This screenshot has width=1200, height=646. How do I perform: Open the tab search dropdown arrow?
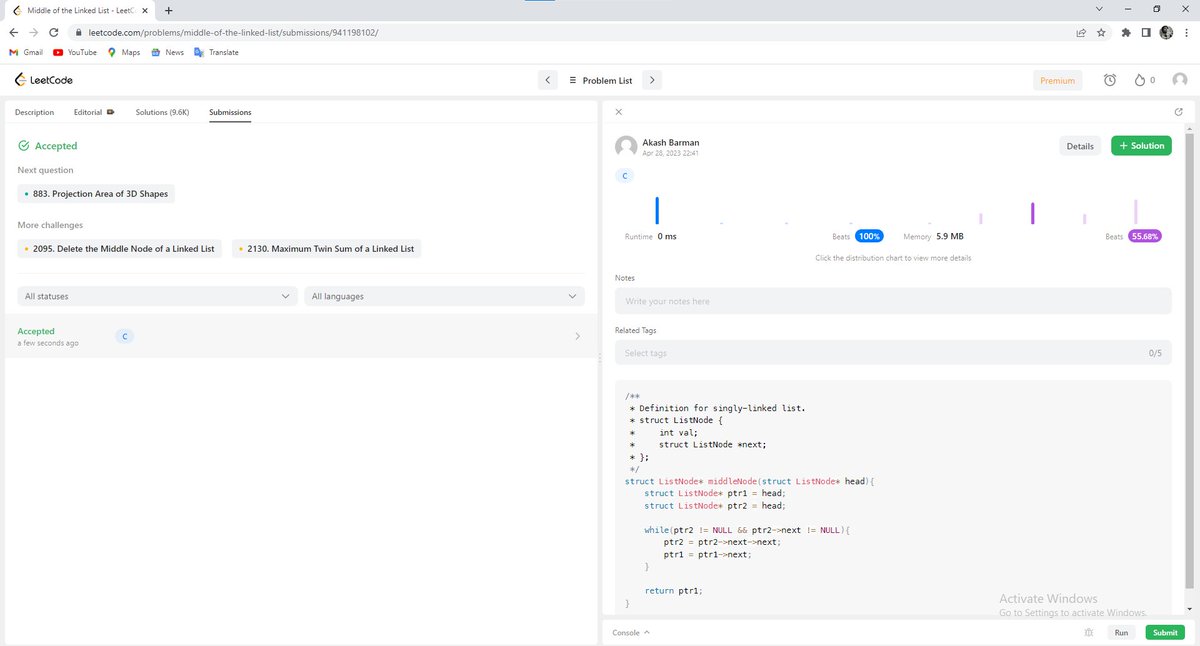click(1099, 9)
